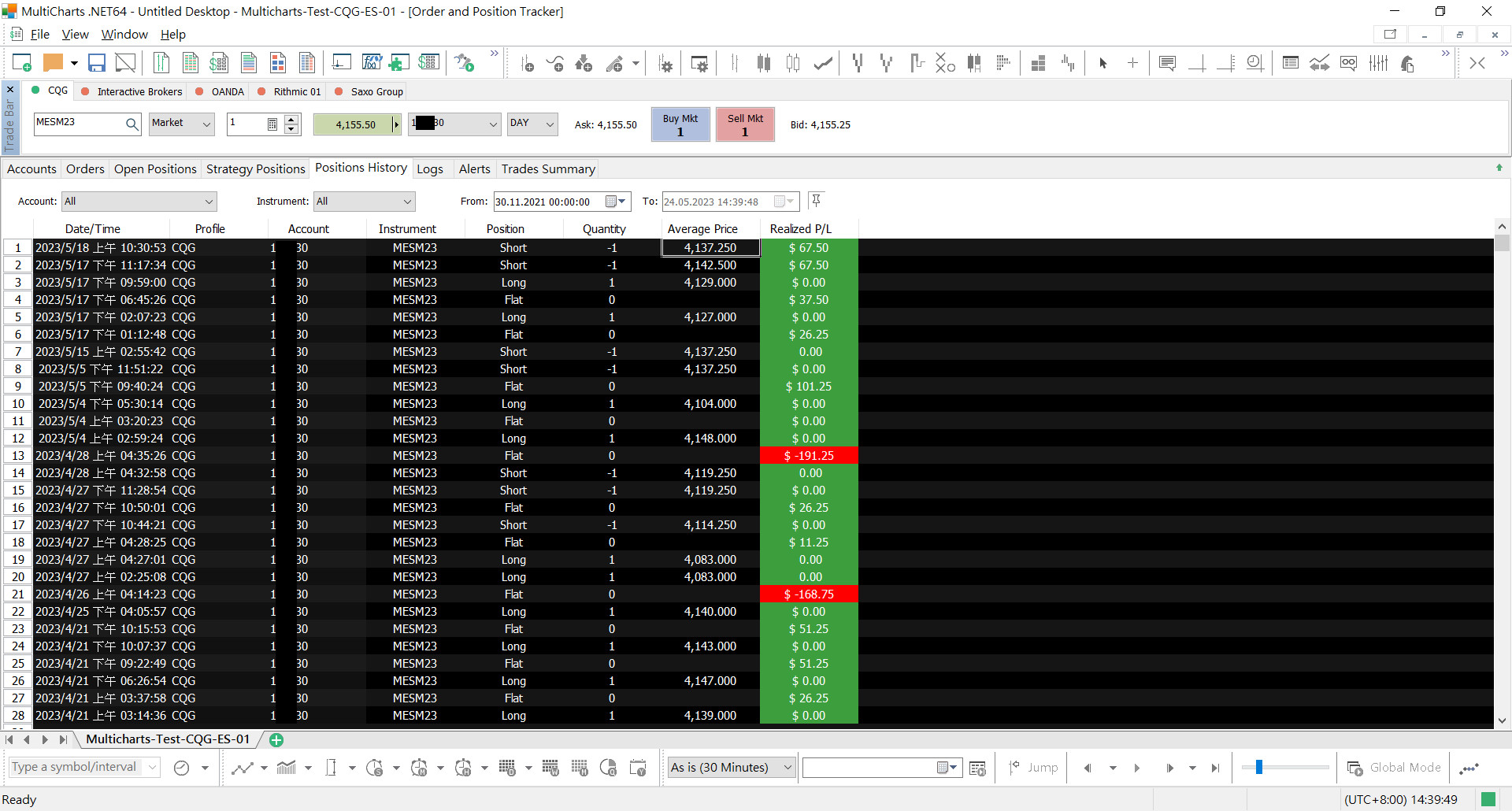Select the Rithmic 01 broker connection

pos(289,91)
